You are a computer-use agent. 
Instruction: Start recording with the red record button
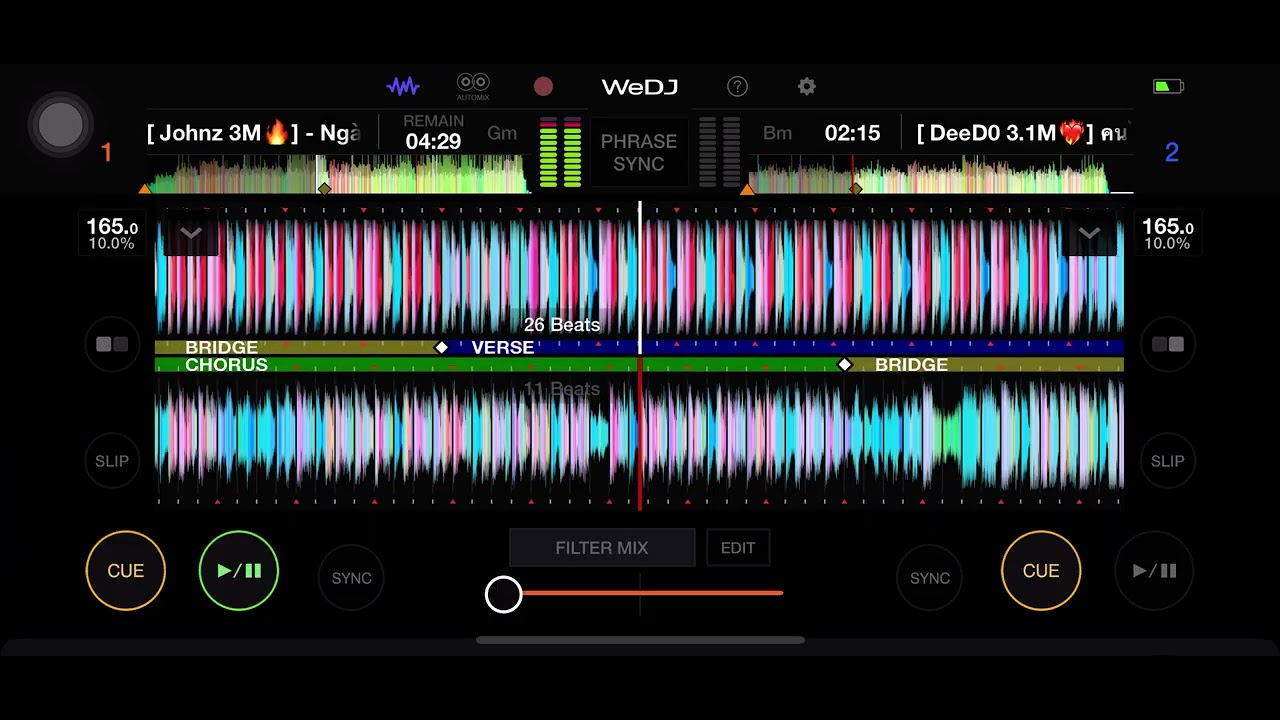pos(543,87)
